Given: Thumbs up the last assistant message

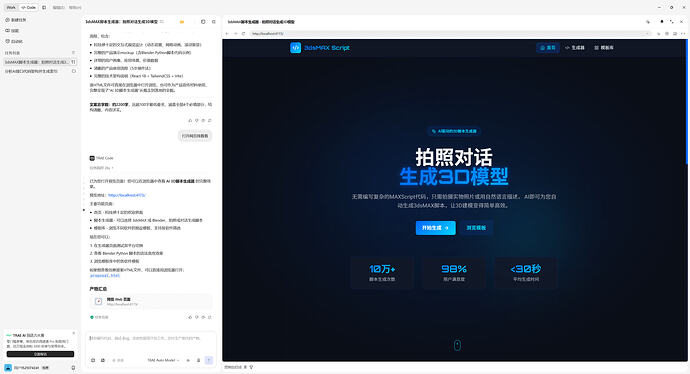Looking at the screenshot, I should 190,317.
